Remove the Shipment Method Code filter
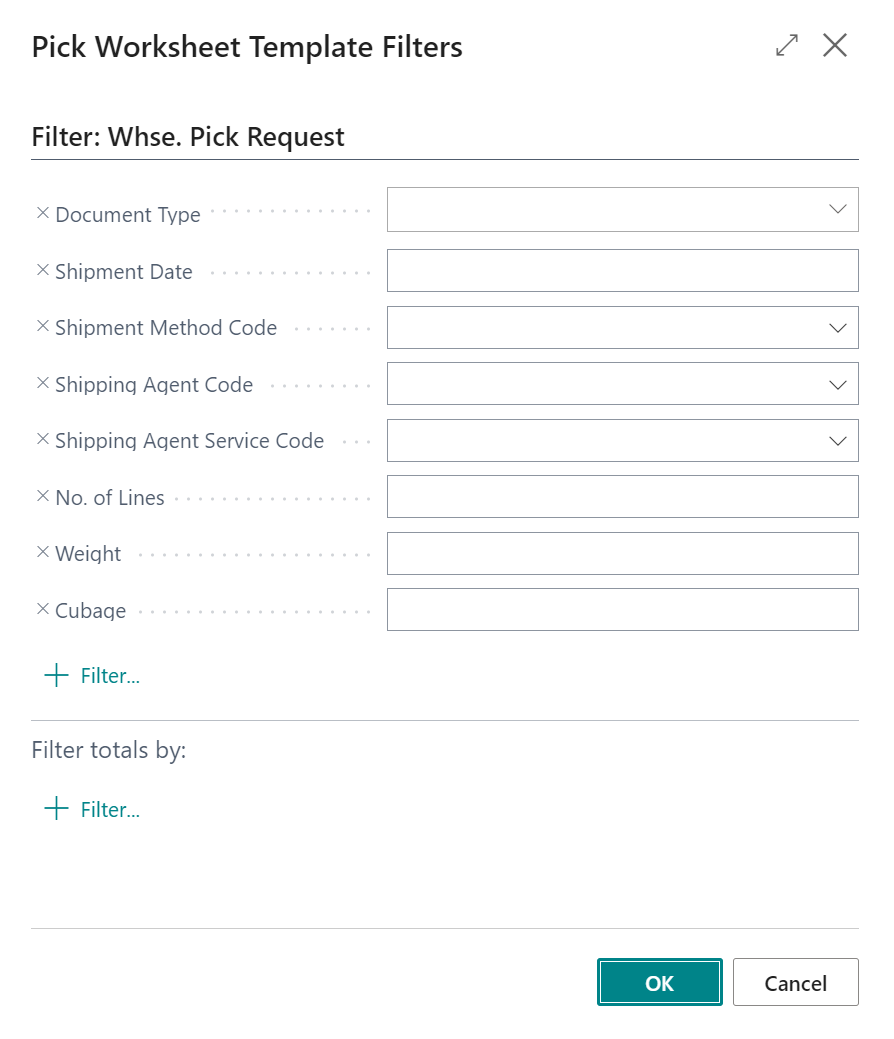Image resolution: width=894 pixels, height=1039 pixels. pos(42,327)
